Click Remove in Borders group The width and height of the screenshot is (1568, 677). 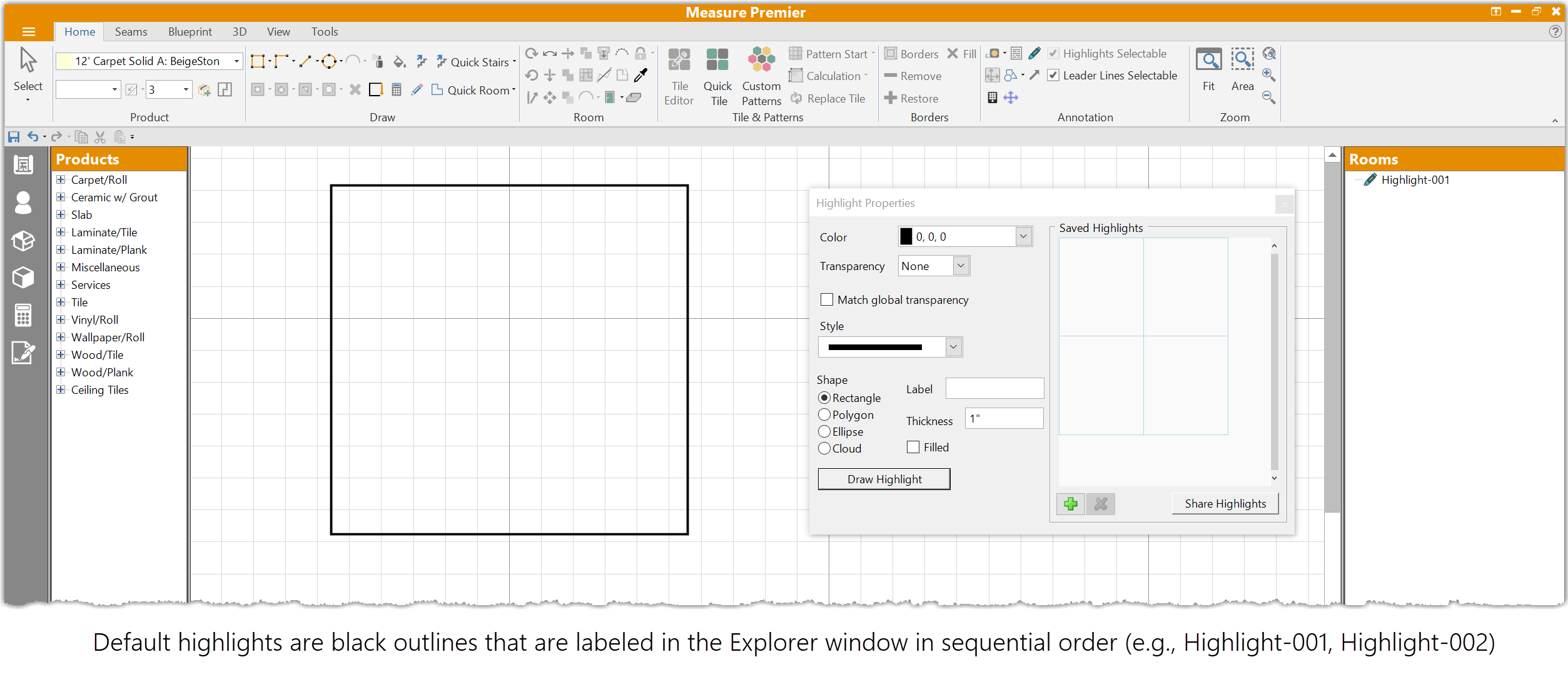click(913, 76)
